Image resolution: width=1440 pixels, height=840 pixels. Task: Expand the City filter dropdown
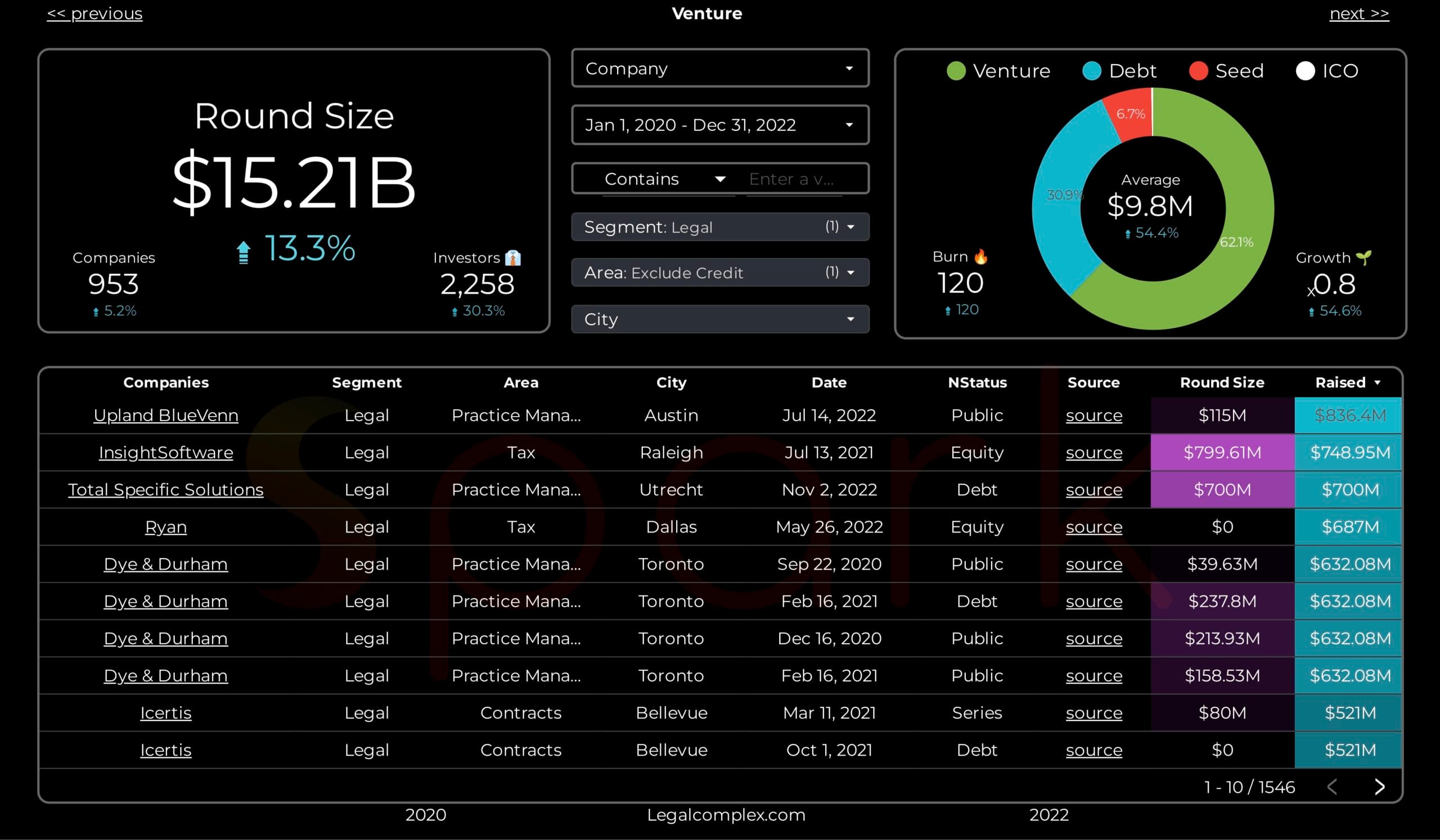720,319
